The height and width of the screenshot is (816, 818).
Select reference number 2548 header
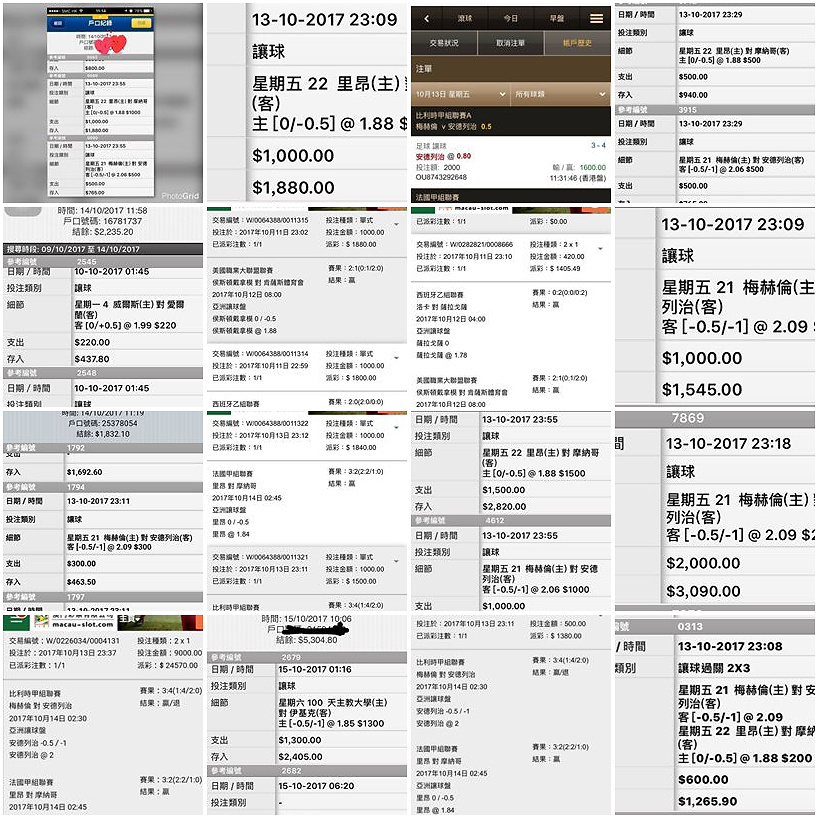pos(103,373)
